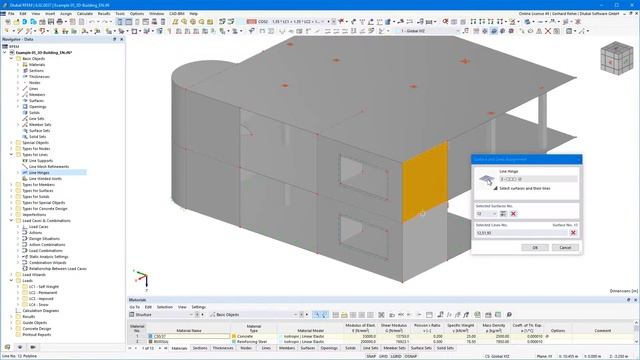The height and width of the screenshot is (360, 640).
Task: Click the Navigator Display eye icon
Action: click(x=20, y=347)
